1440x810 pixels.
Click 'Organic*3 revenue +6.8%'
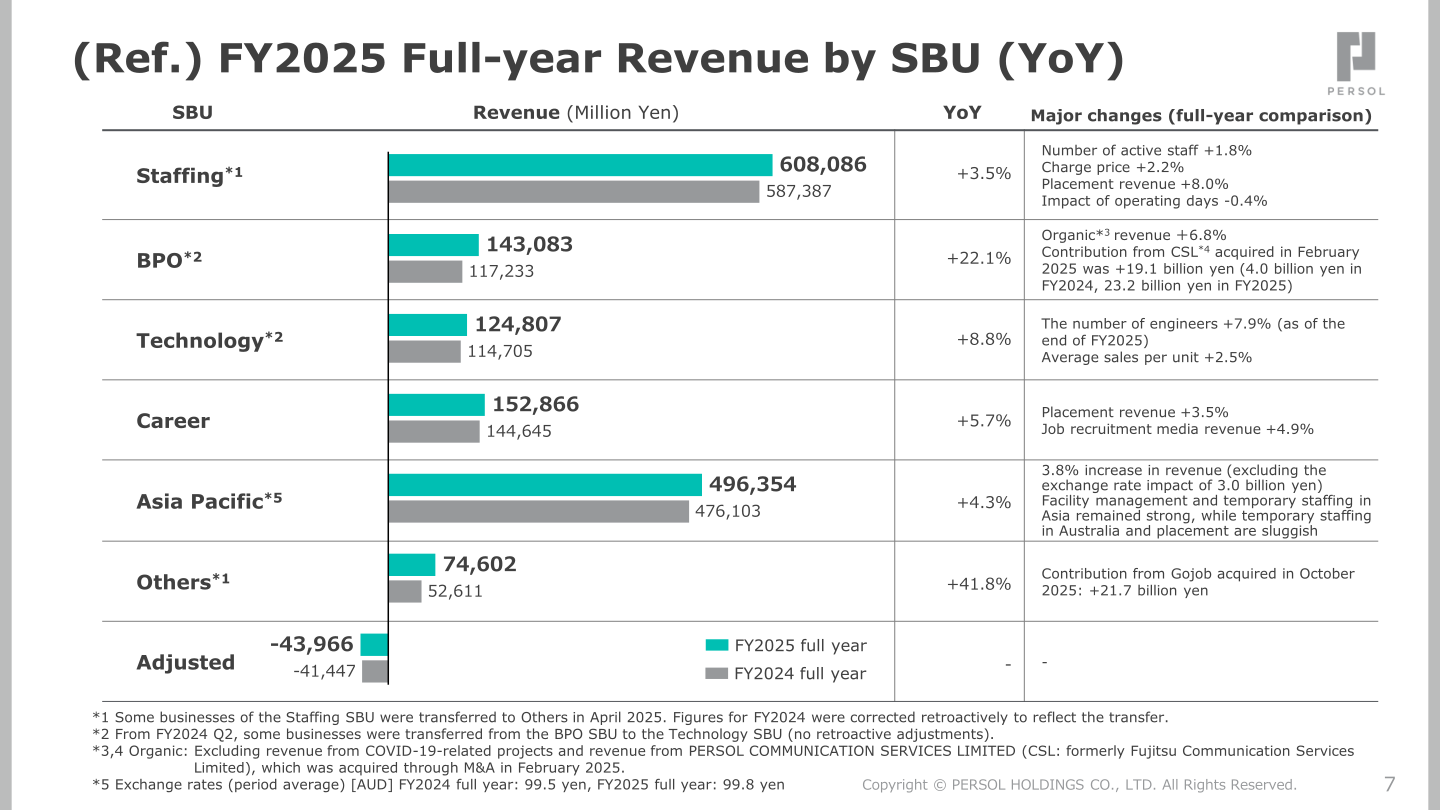click(1134, 234)
